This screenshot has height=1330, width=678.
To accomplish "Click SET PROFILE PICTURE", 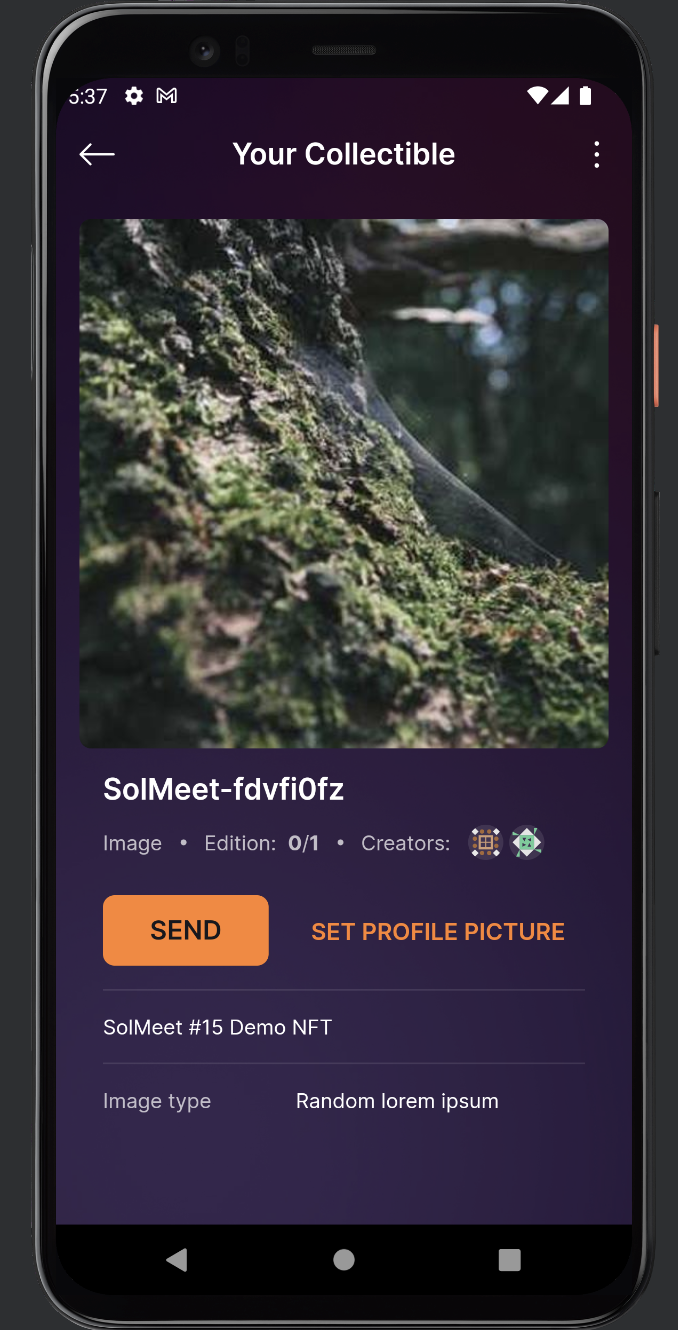I will pos(438,932).
